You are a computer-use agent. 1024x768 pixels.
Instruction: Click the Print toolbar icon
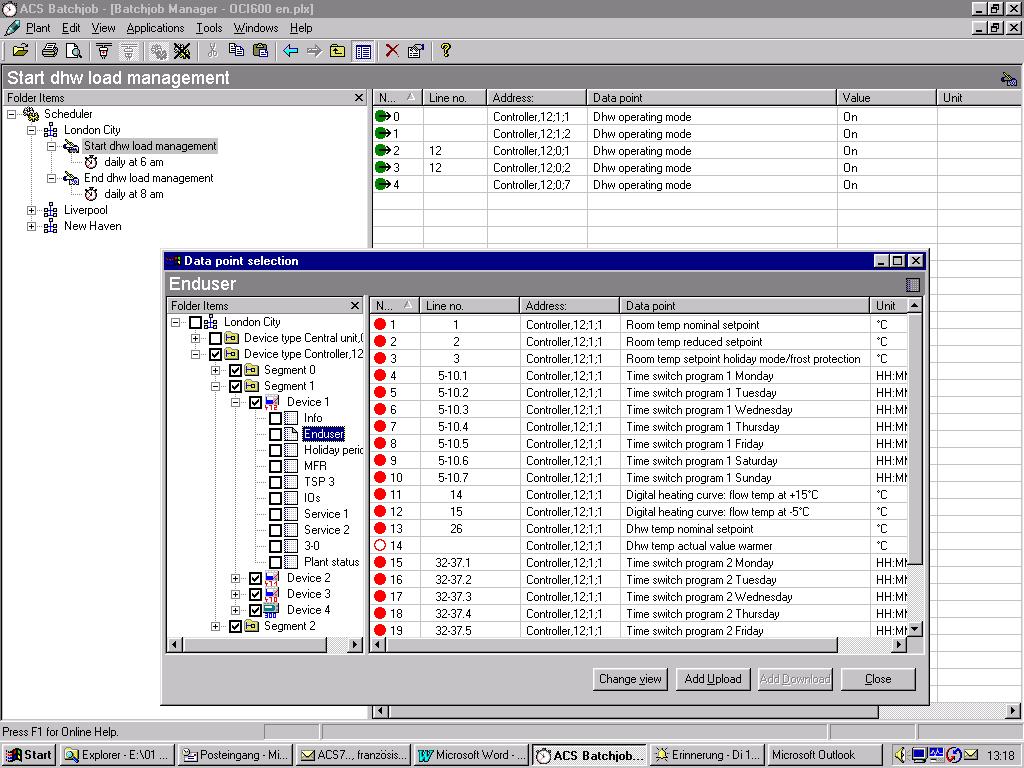pos(50,50)
